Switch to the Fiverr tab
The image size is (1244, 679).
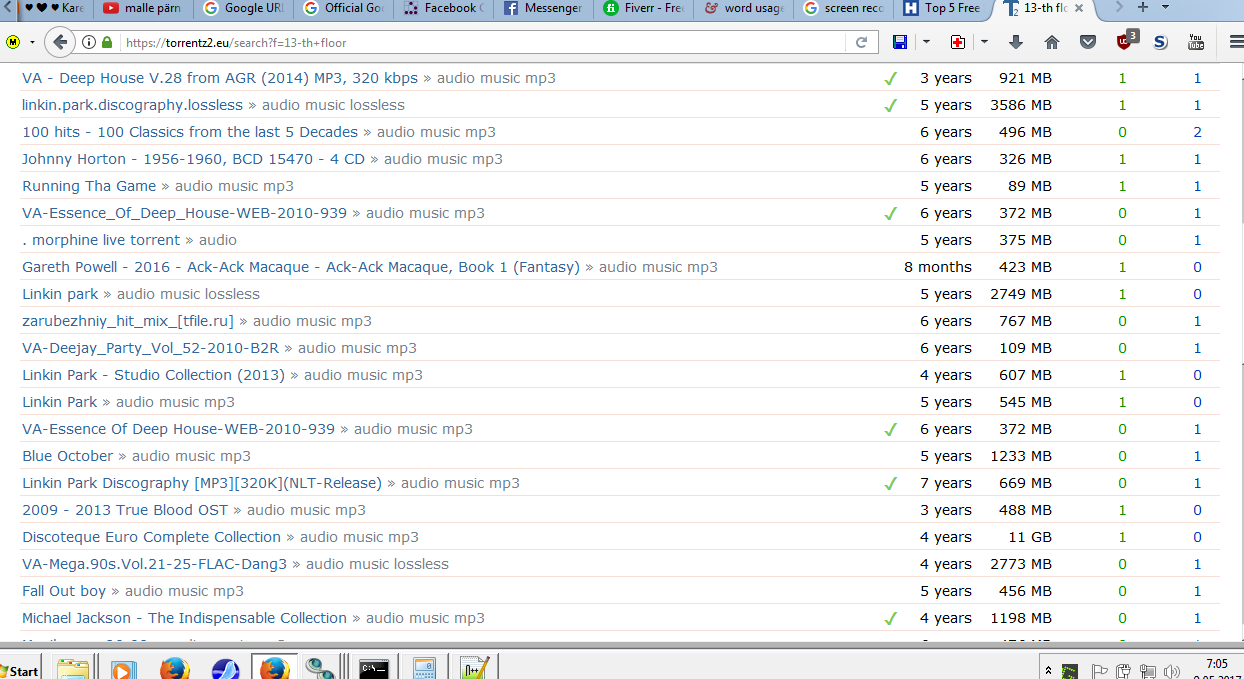[x=643, y=8]
